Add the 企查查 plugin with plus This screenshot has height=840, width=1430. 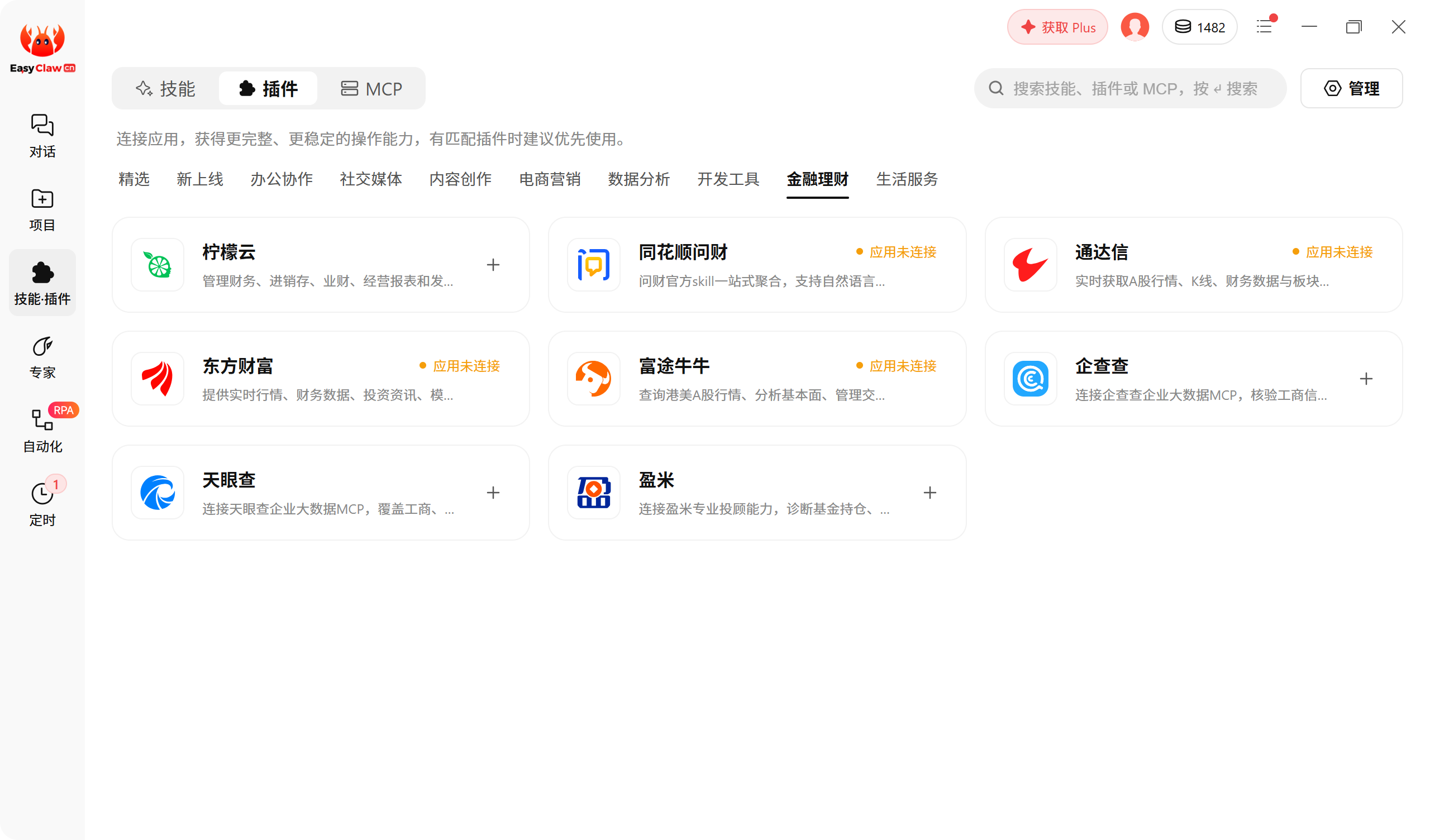(1366, 379)
